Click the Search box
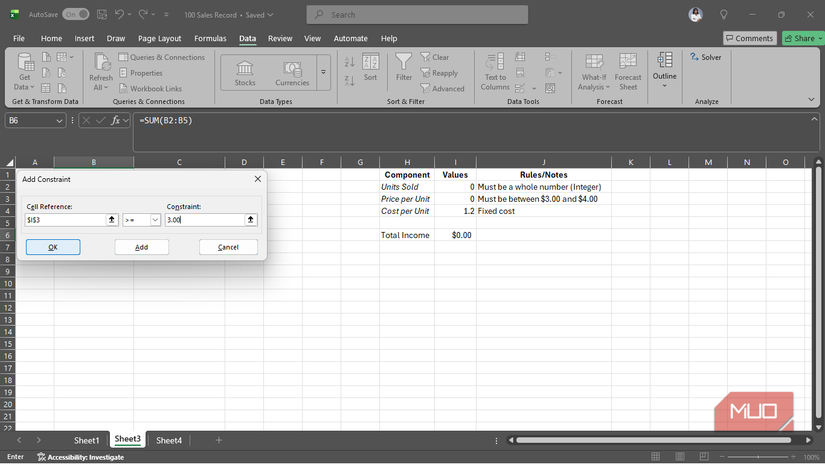 [x=417, y=15]
